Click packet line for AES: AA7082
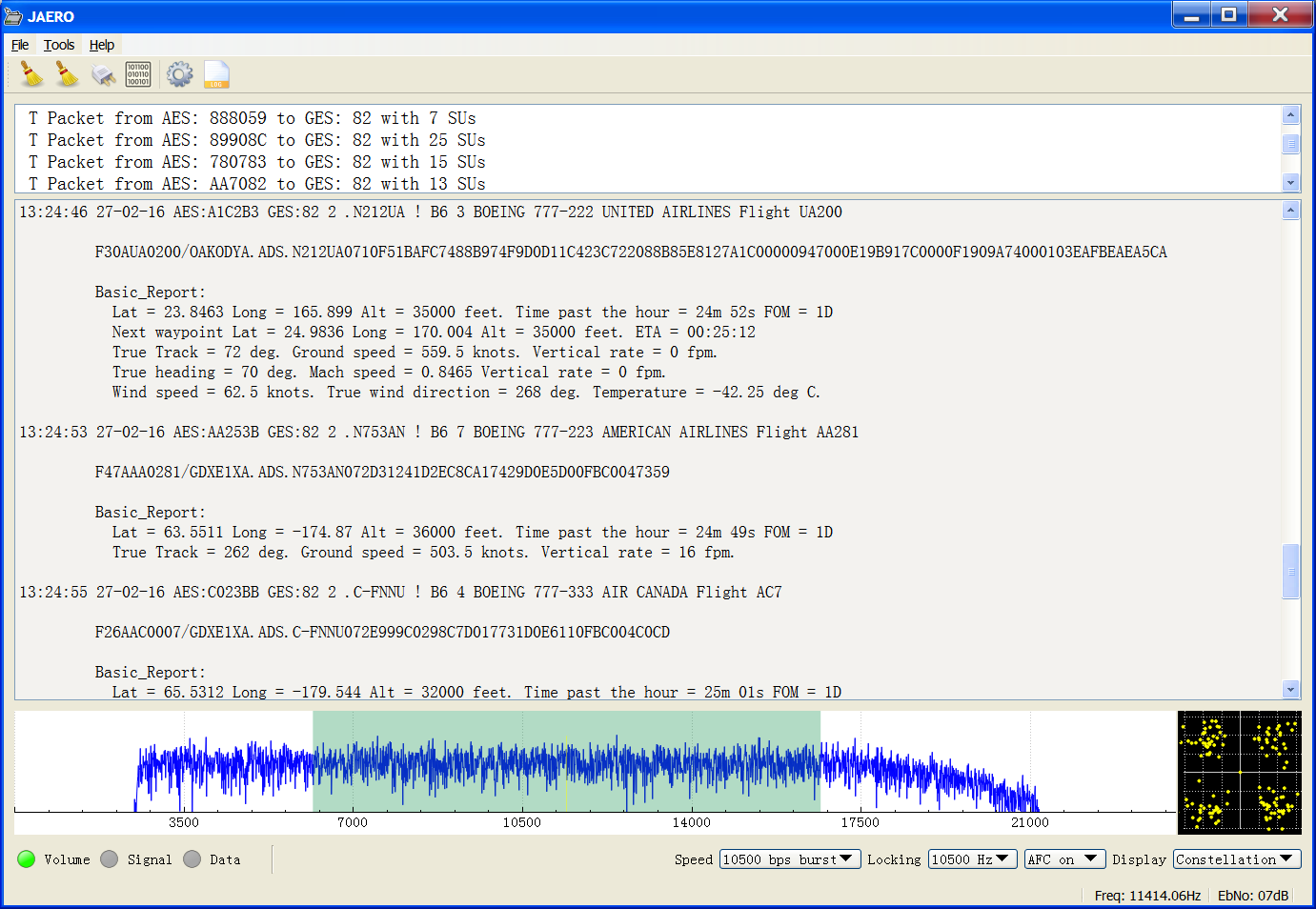 point(256,184)
